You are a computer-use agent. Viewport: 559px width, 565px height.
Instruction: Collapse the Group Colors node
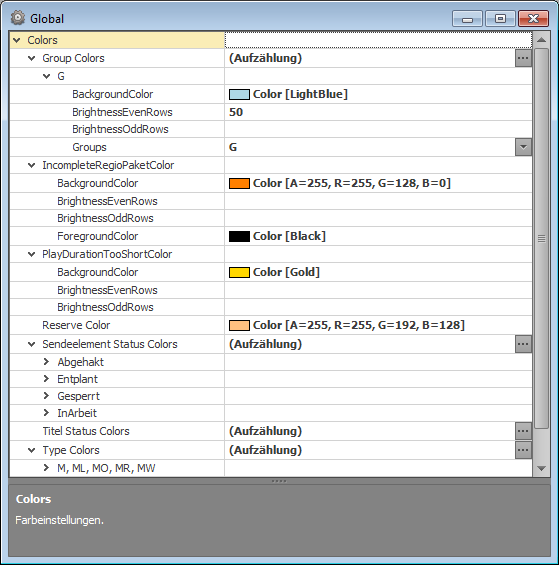32,58
